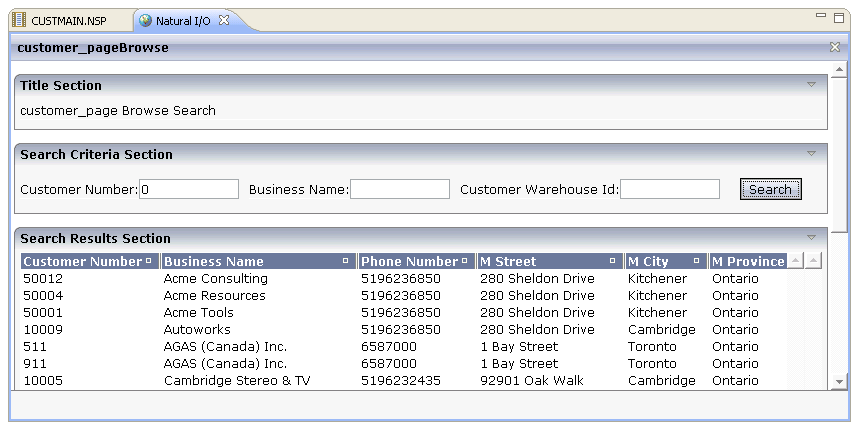Click the sort icon in Customer Number column
The width and height of the screenshot is (859, 431).
pyautogui.click(x=149, y=261)
